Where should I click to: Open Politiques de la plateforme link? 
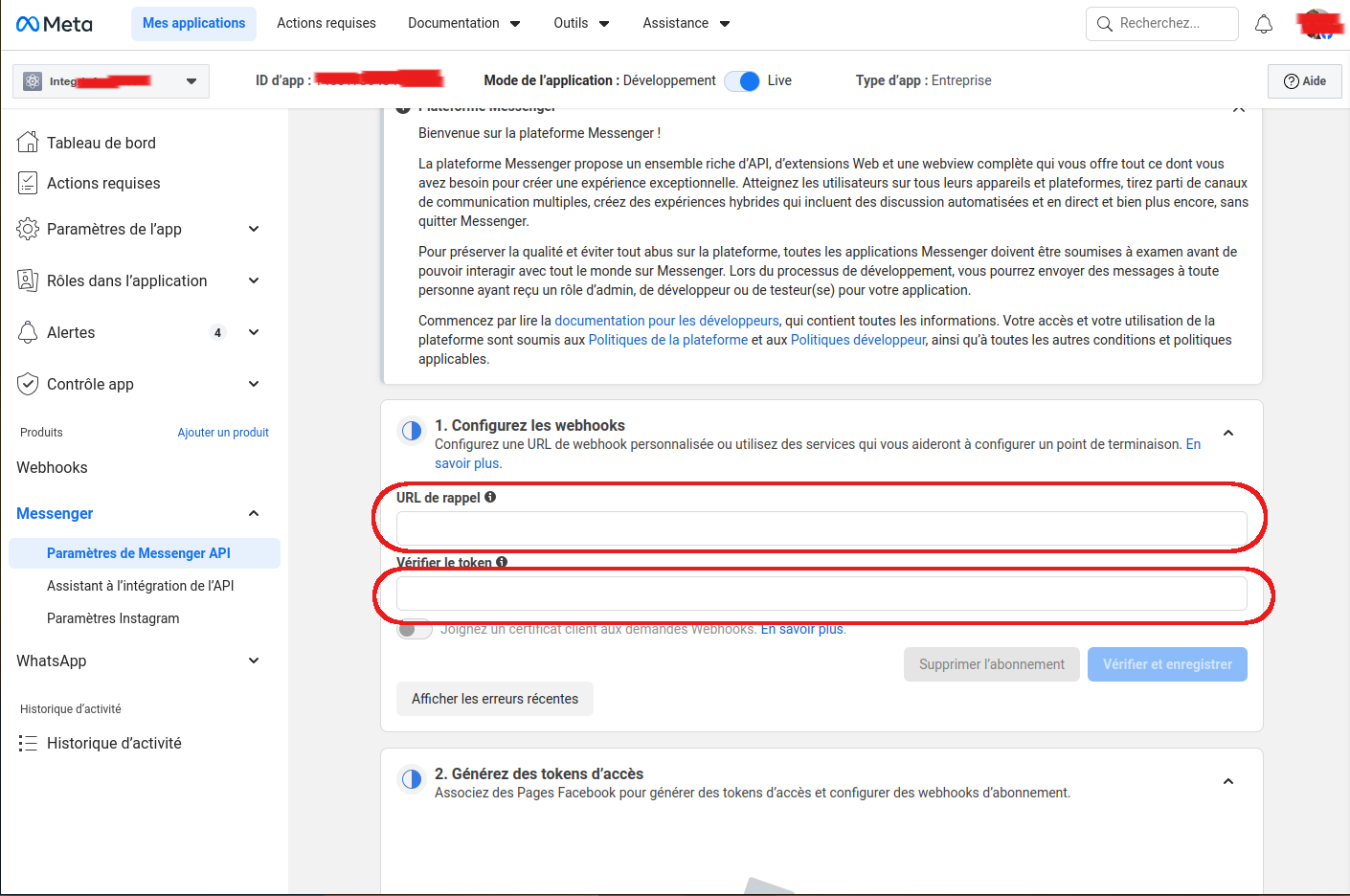pos(668,340)
